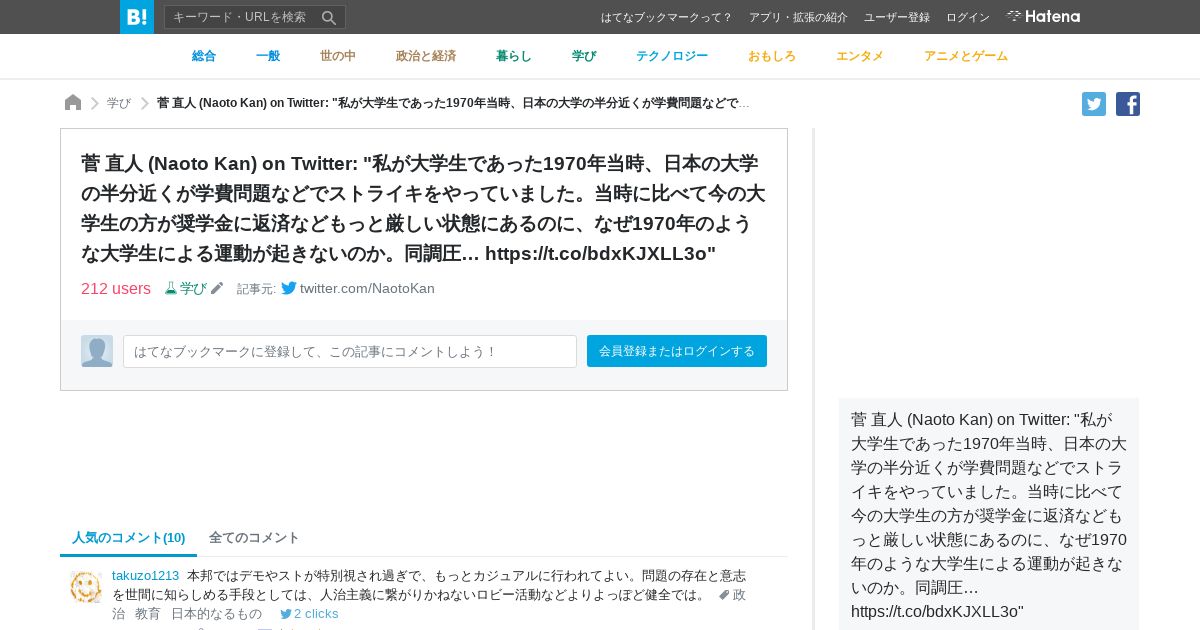
Task: Open はてなブックマークって？ link
Action: (666, 17)
